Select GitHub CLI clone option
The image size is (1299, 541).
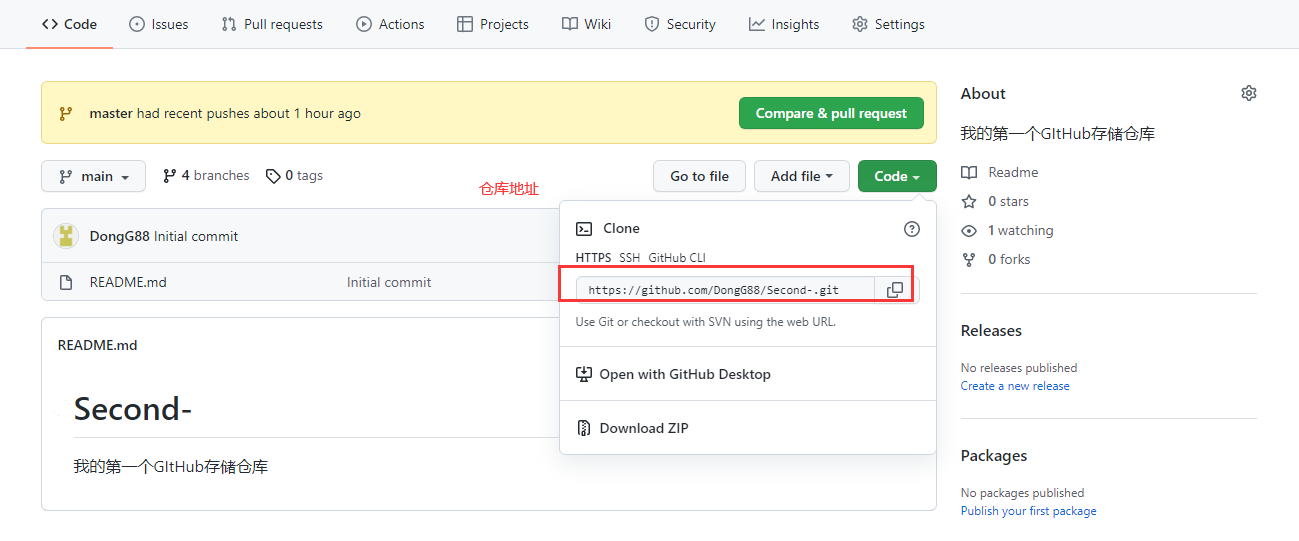point(677,257)
